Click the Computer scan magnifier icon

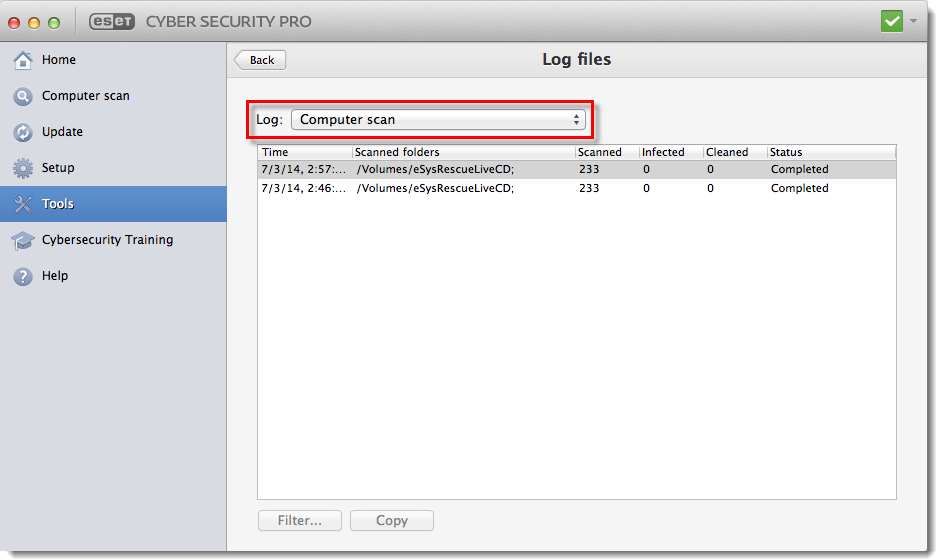(23, 96)
